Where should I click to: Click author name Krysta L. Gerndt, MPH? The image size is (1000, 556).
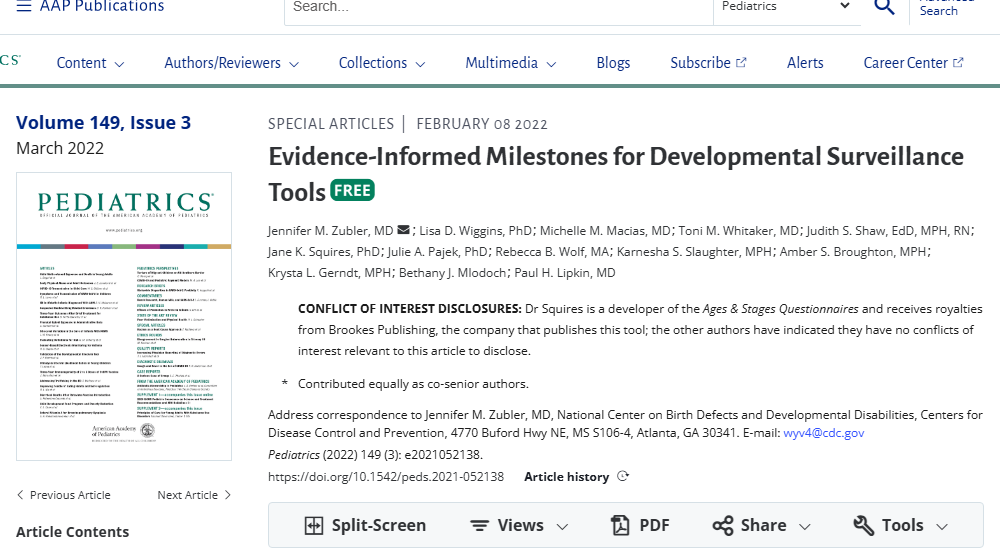pyautogui.click(x=330, y=273)
